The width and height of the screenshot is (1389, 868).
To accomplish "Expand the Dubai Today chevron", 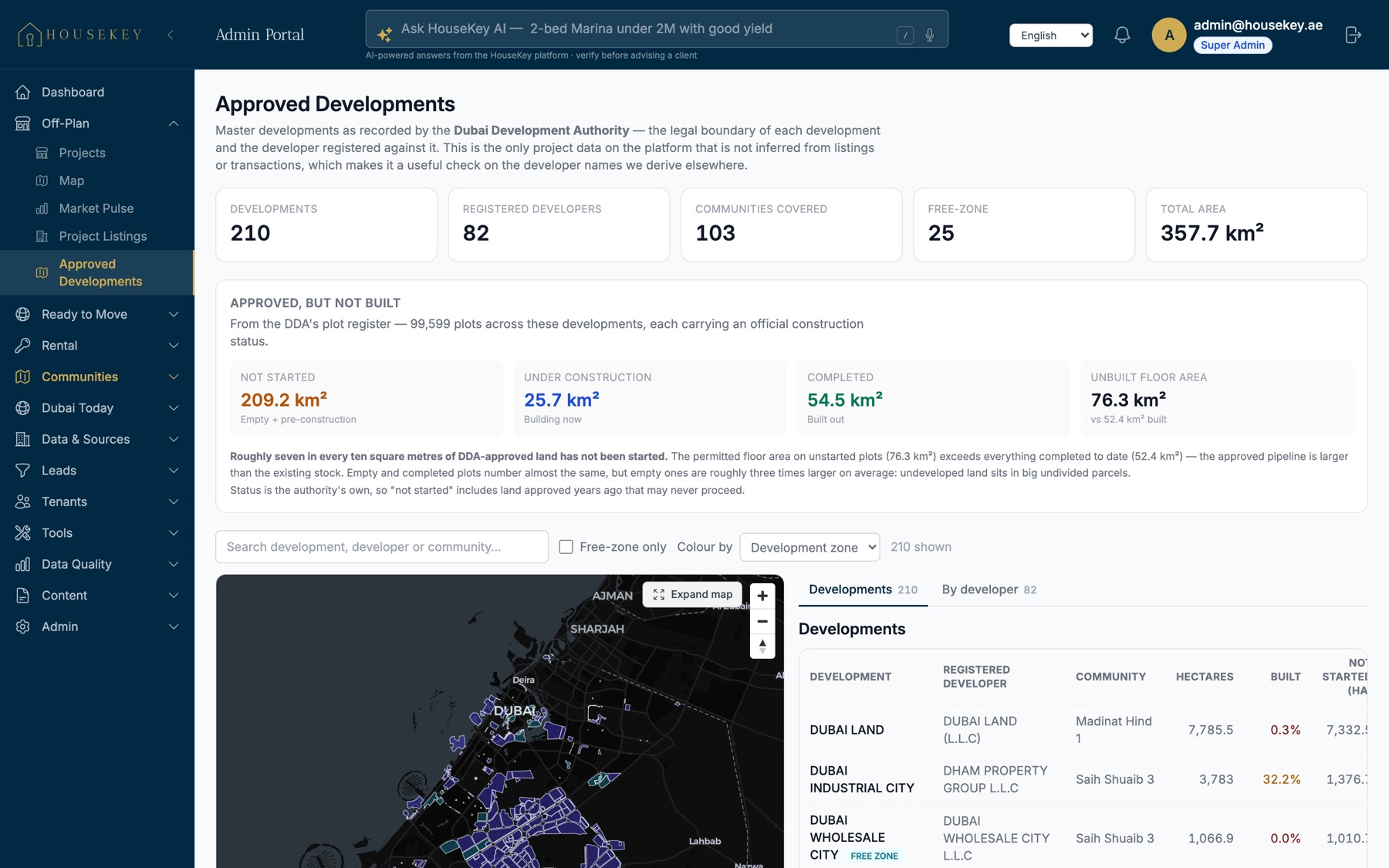I will [x=174, y=408].
